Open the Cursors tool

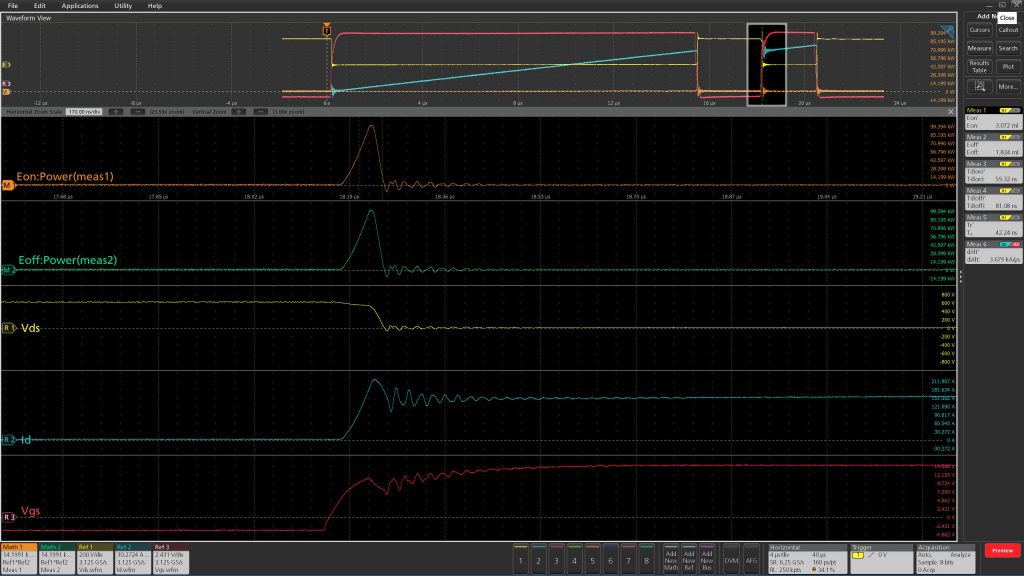click(980, 30)
